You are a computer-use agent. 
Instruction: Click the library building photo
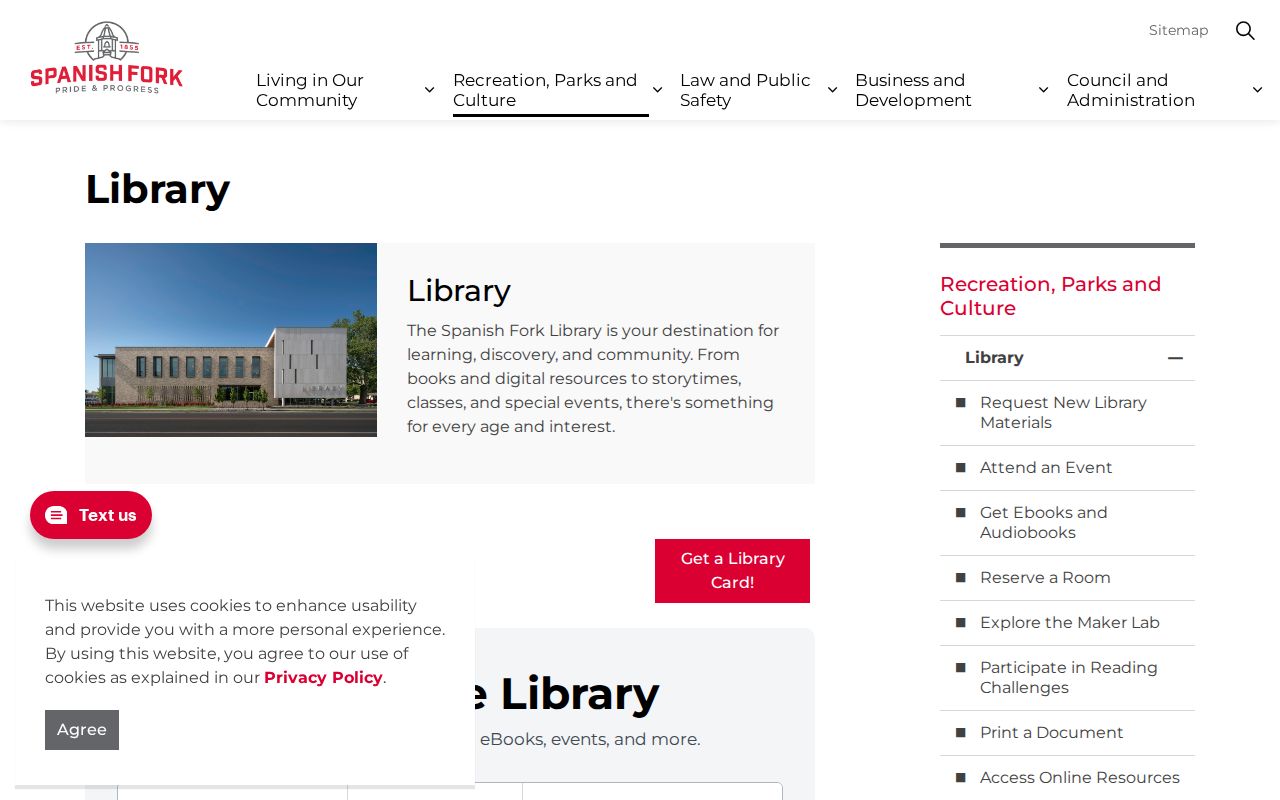(231, 340)
